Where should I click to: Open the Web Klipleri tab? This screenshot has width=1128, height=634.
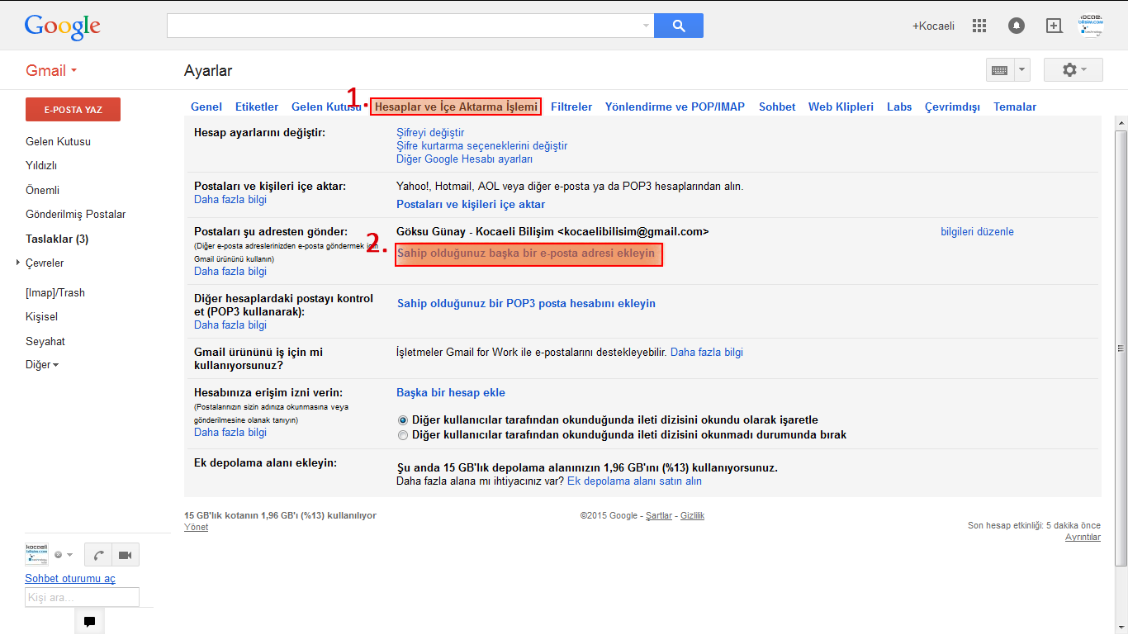click(840, 107)
